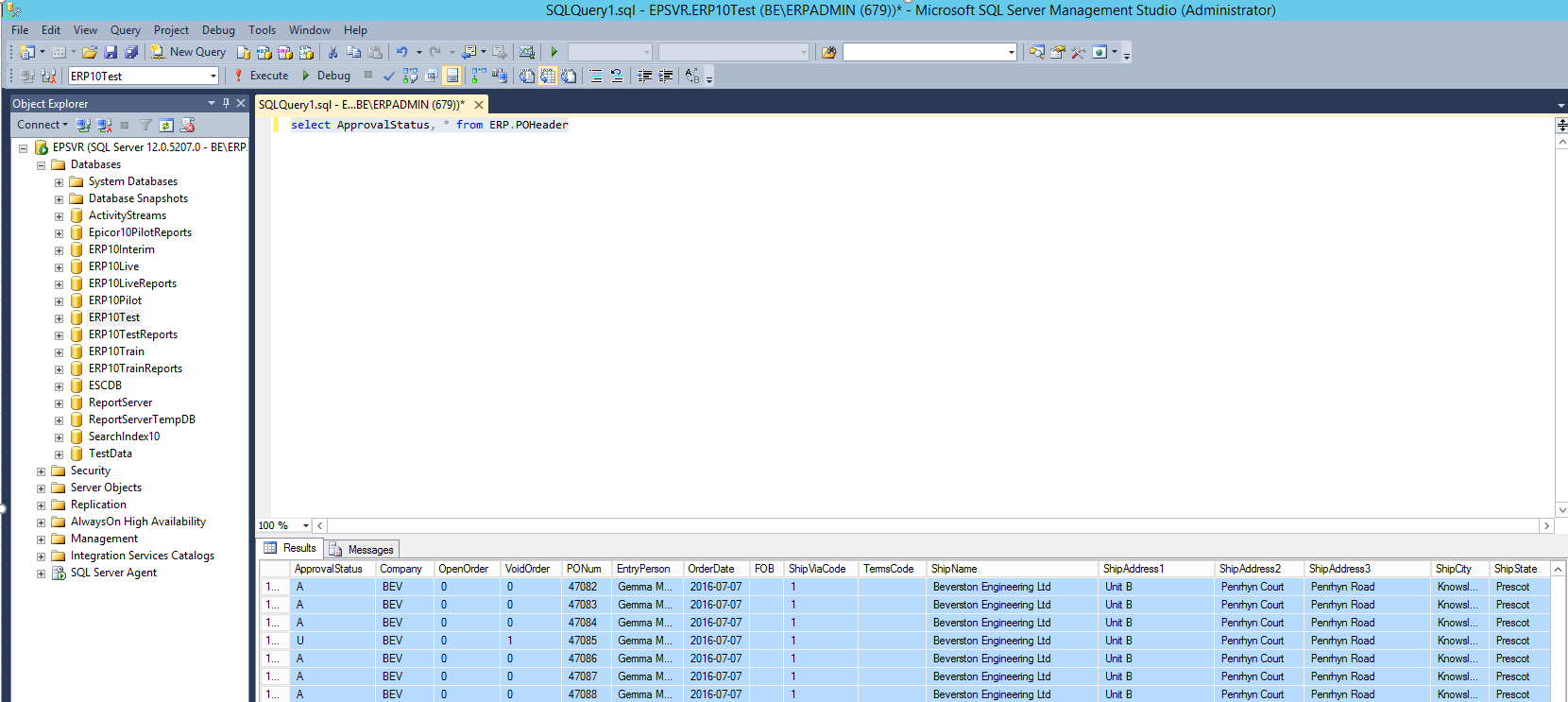The height and width of the screenshot is (702, 1568).
Task: Click the Filter funnel icon
Action: [145, 125]
